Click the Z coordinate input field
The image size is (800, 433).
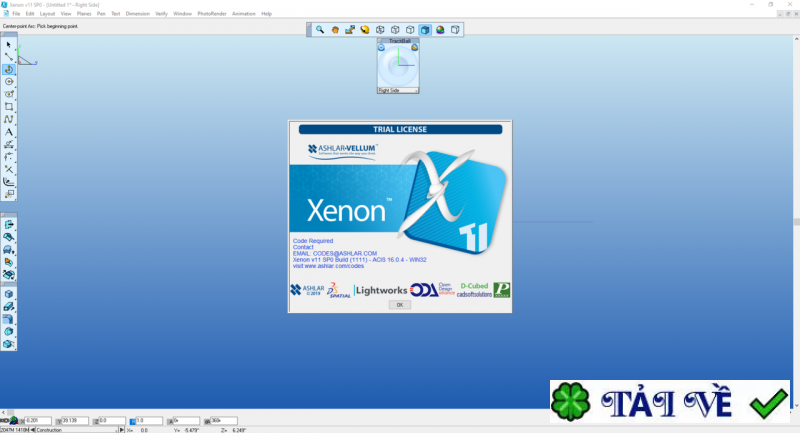112,421
